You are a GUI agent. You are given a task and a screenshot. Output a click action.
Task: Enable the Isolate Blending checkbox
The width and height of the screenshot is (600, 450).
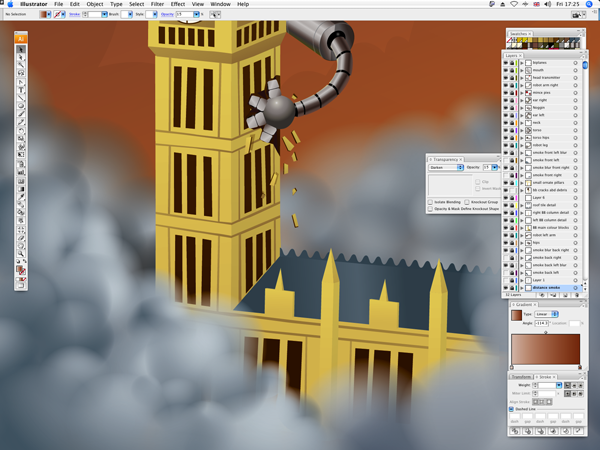click(430, 202)
